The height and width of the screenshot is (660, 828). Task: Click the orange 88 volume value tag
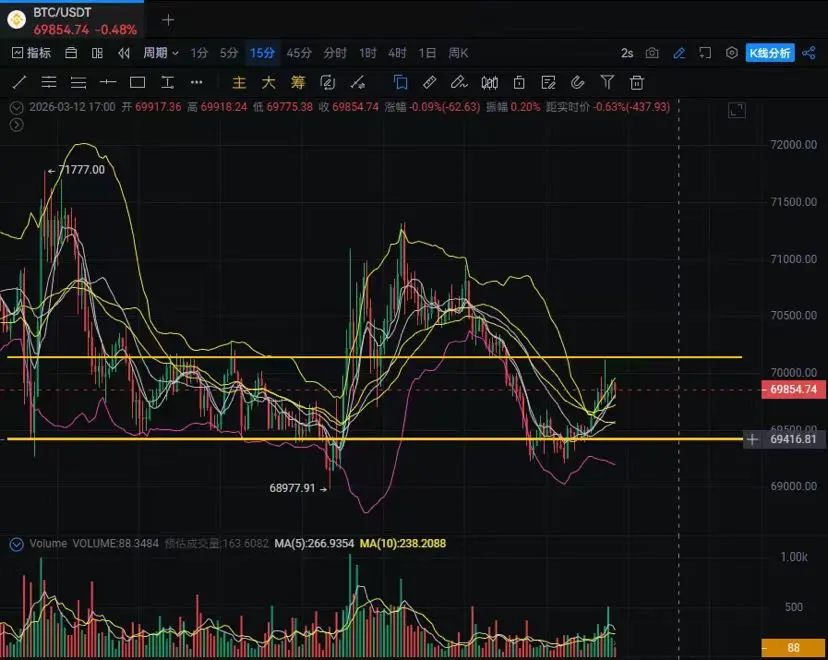[x=793, y=647]
